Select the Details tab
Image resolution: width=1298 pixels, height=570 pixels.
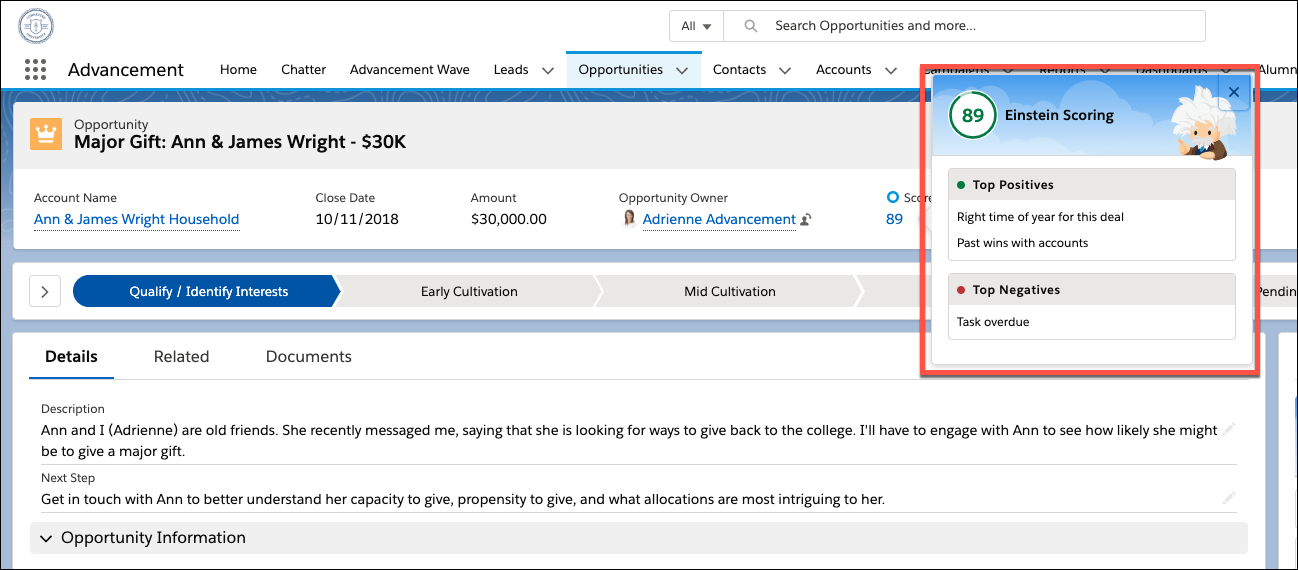[71, 356]
